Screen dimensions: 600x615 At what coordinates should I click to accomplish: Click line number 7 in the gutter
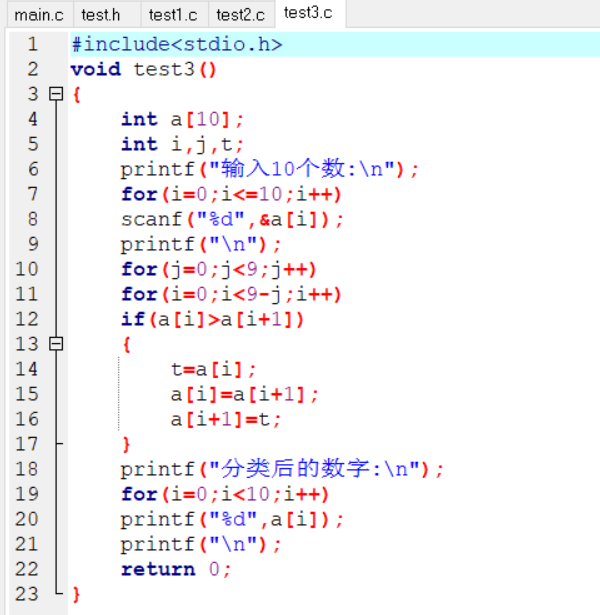click(33, 194)
